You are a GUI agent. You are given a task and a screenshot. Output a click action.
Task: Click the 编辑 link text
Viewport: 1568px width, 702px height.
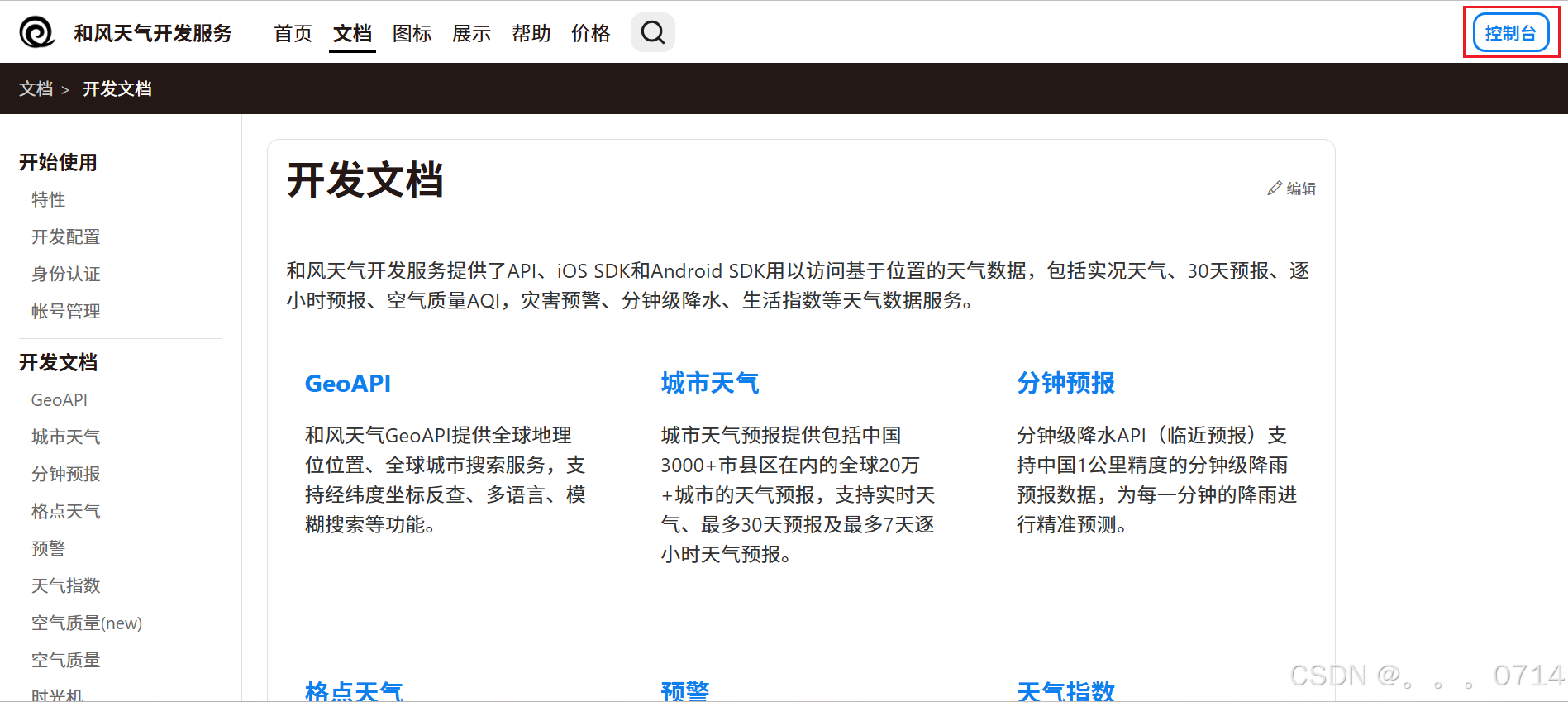point(1301,189)
